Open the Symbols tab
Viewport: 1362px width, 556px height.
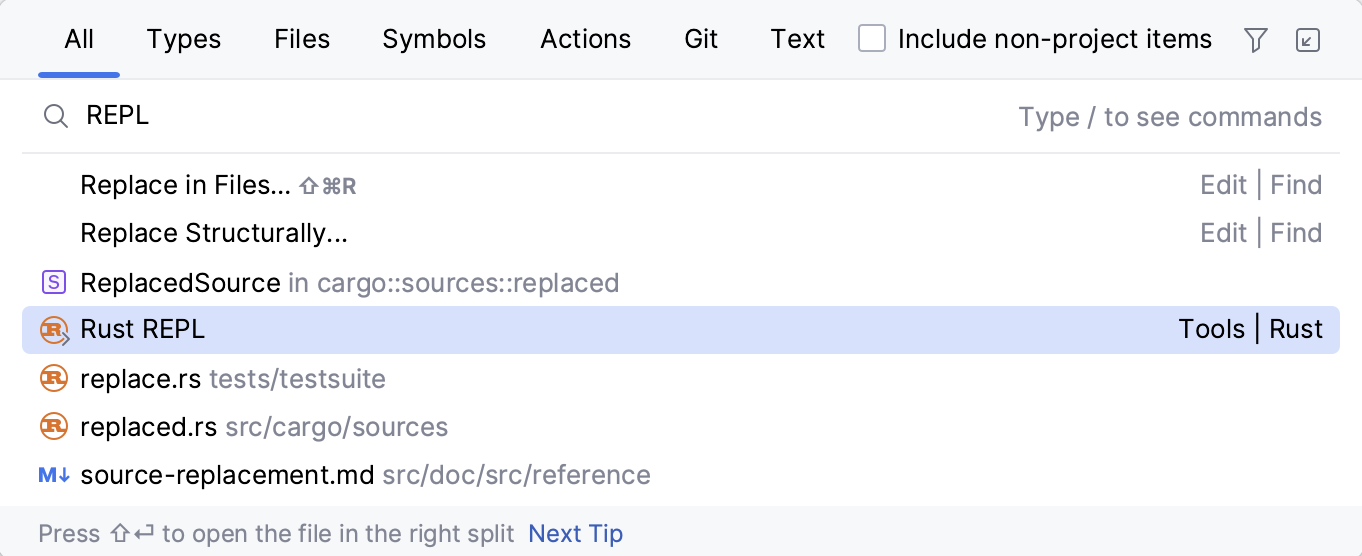[434, 39]
